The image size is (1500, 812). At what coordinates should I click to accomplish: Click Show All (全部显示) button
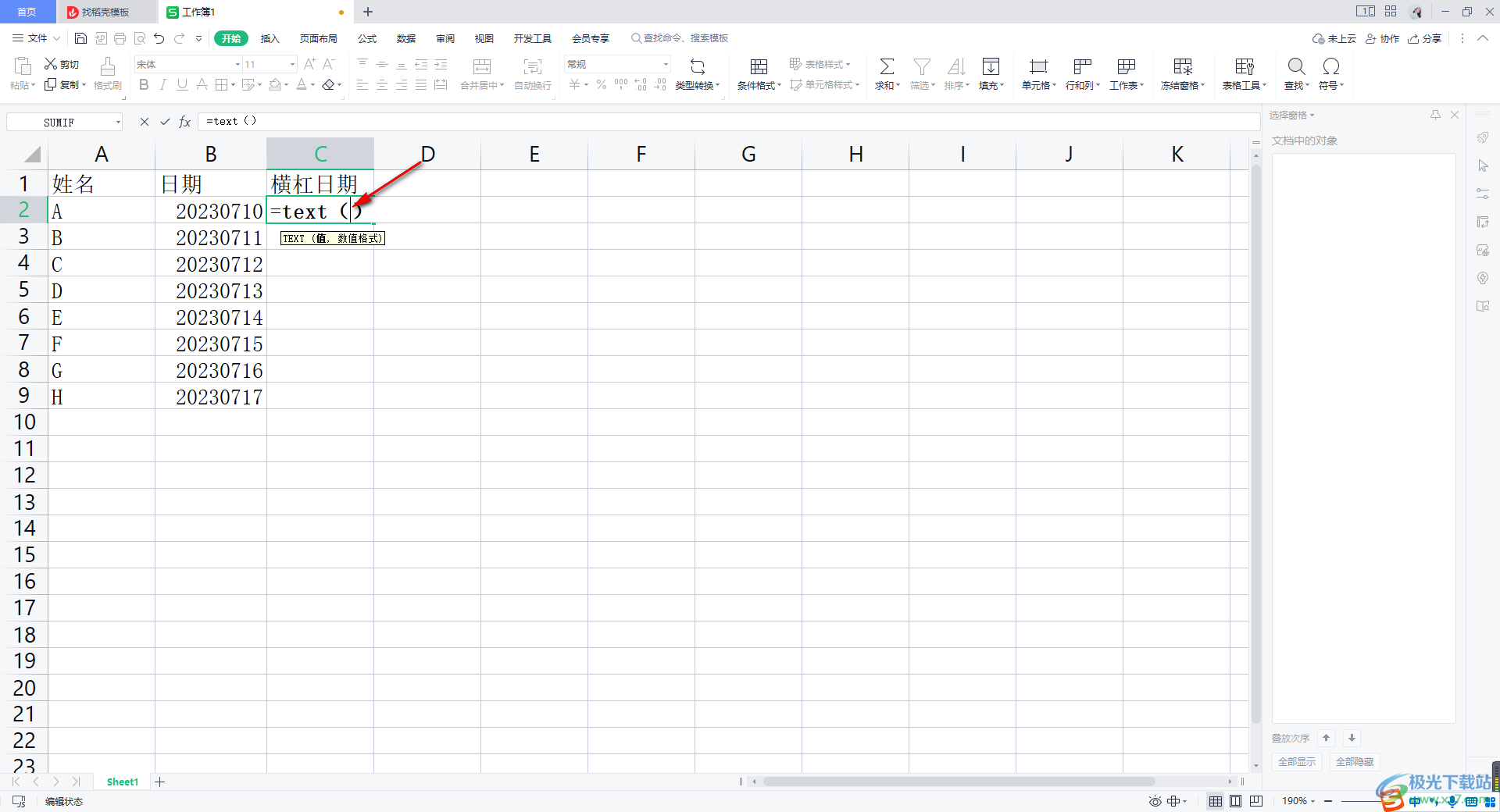[1296, 761]
